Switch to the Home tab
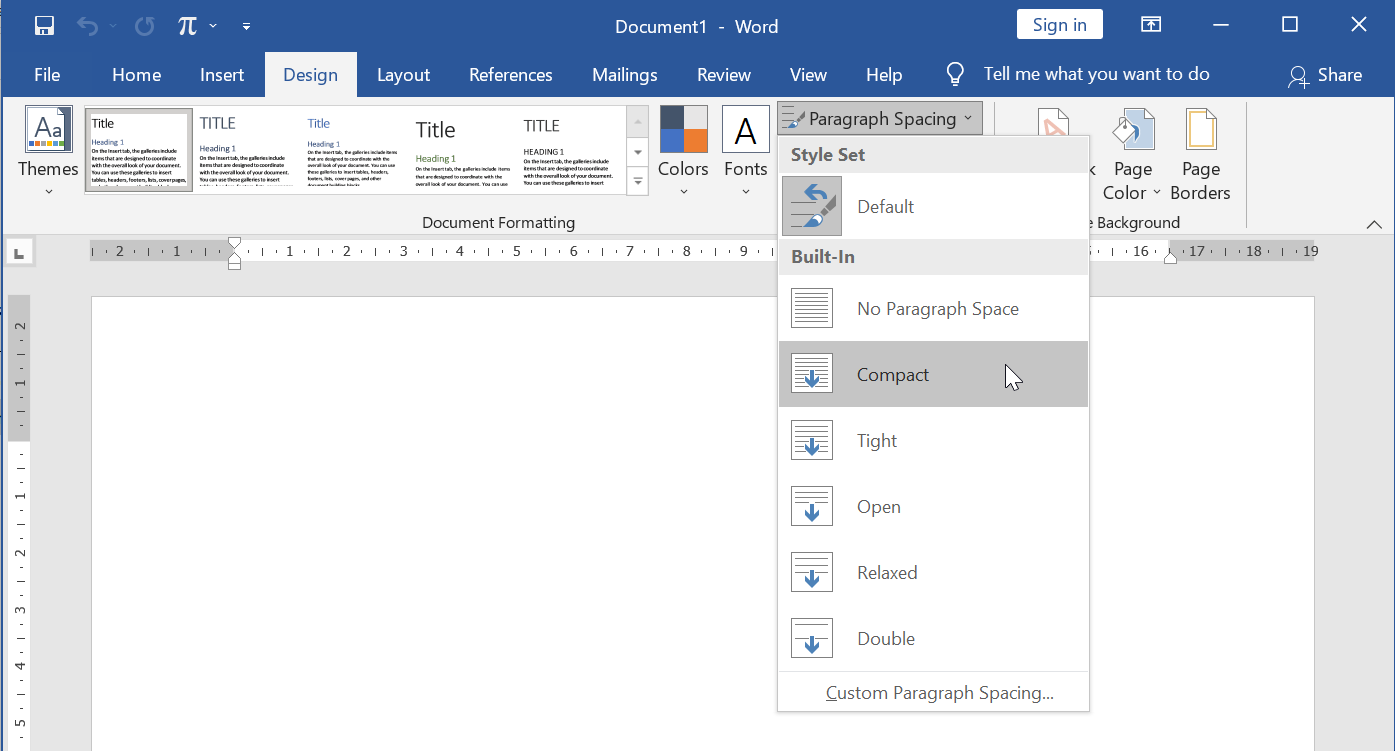Screen dimensions: 1395x751 (136, 75)
